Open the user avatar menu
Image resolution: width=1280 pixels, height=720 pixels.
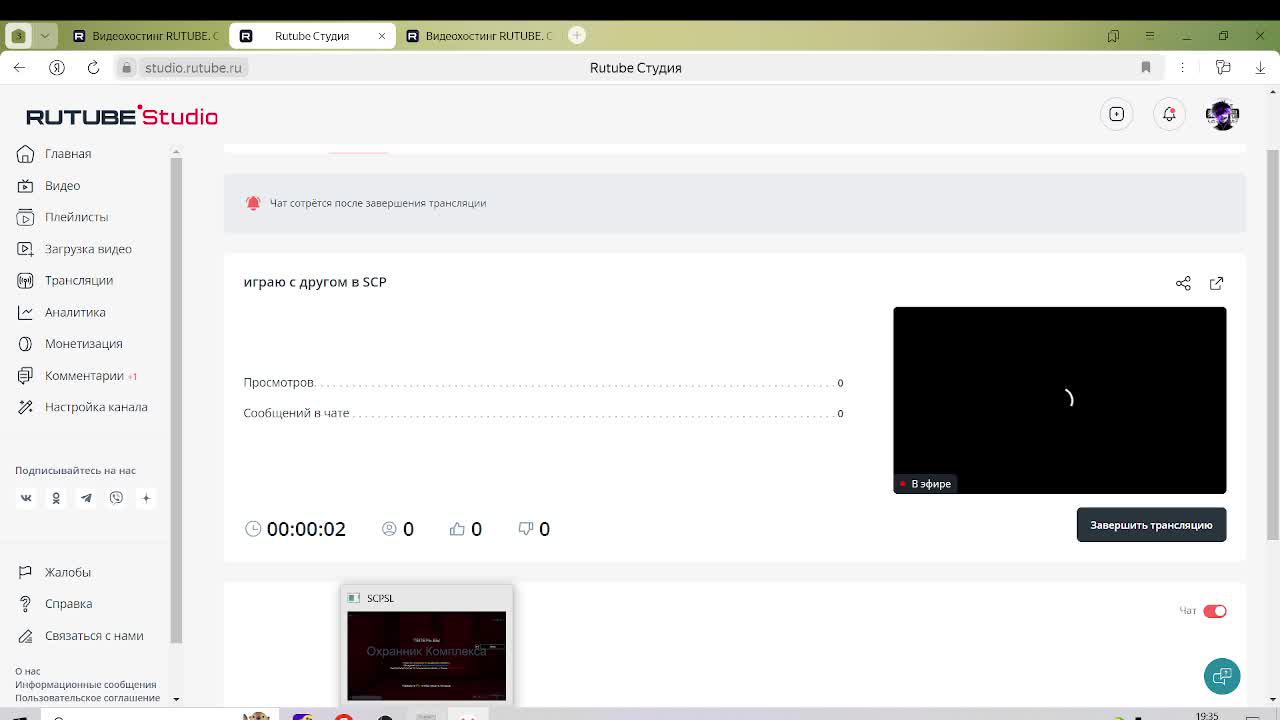[x=1222, y=115]
